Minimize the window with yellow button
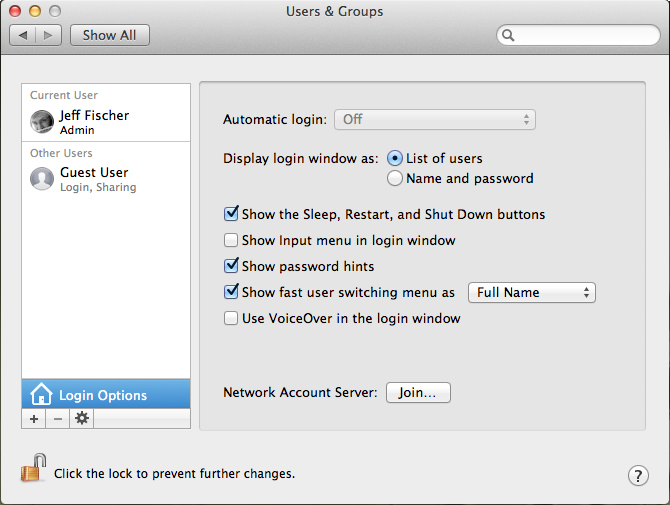The width and height of the screenshot is (670, 505). pyautogui.click(x=35, y=11)
